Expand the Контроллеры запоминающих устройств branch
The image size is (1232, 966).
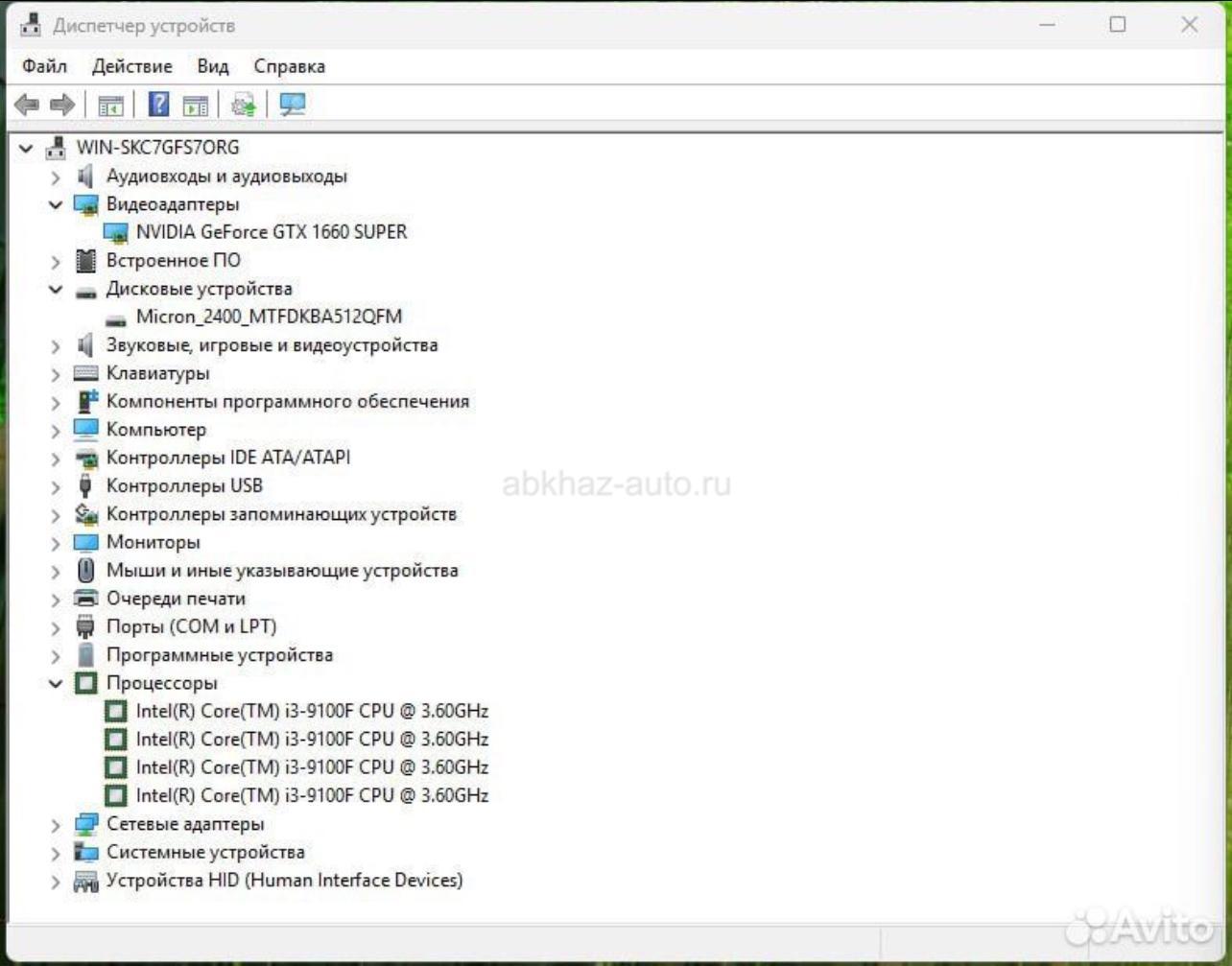56,515
